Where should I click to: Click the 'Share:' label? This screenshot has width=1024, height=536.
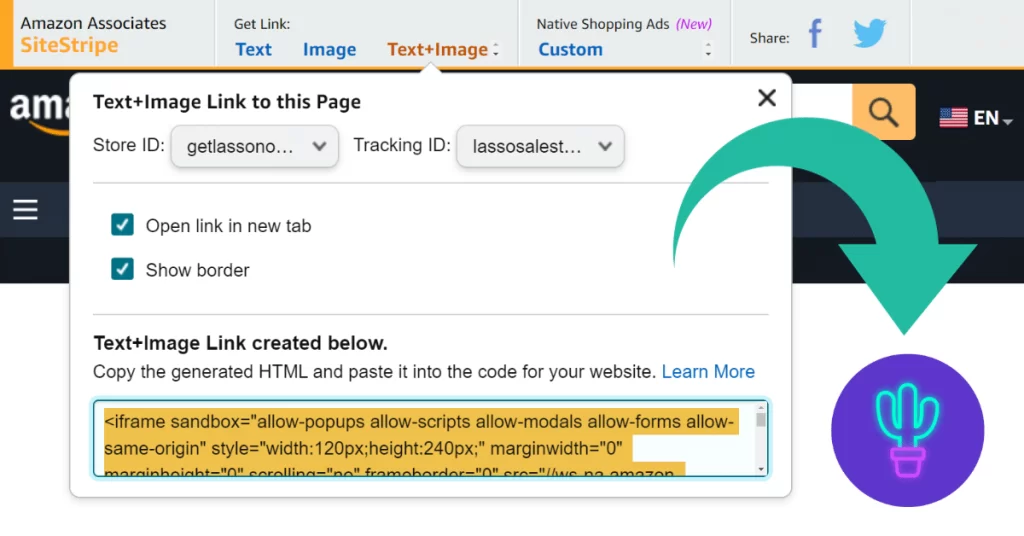(769, 39)
